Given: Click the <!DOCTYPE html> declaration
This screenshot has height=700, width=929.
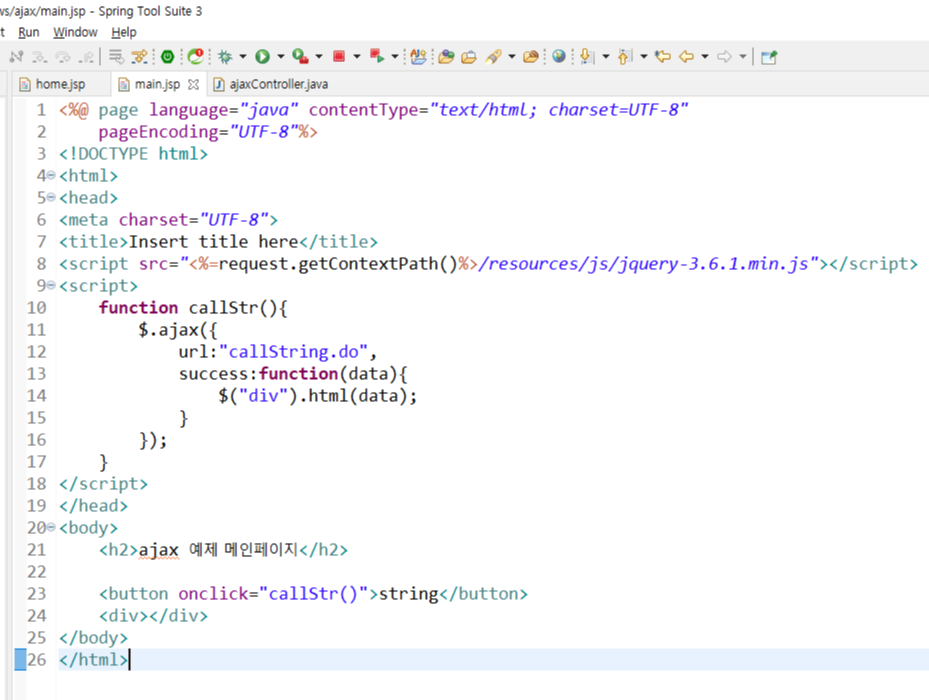Looking at the screenshot, I should (133, 154).
